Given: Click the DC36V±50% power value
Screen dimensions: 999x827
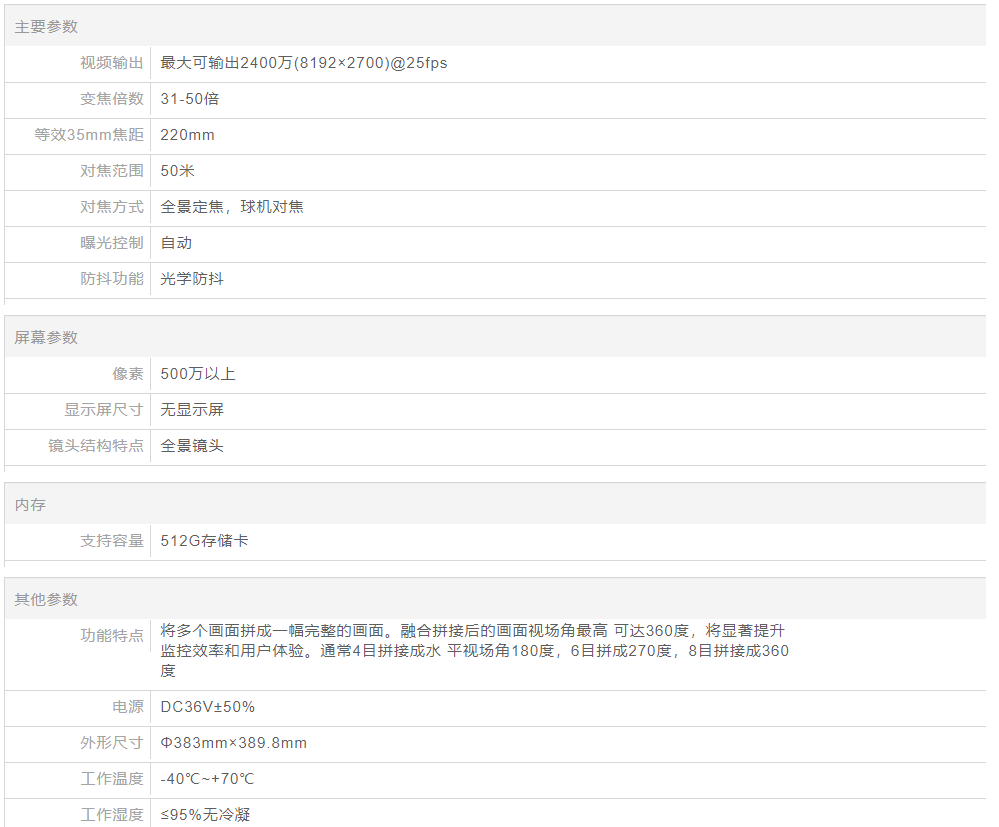Looking at the screenshot, I should (x=207, y=707).
